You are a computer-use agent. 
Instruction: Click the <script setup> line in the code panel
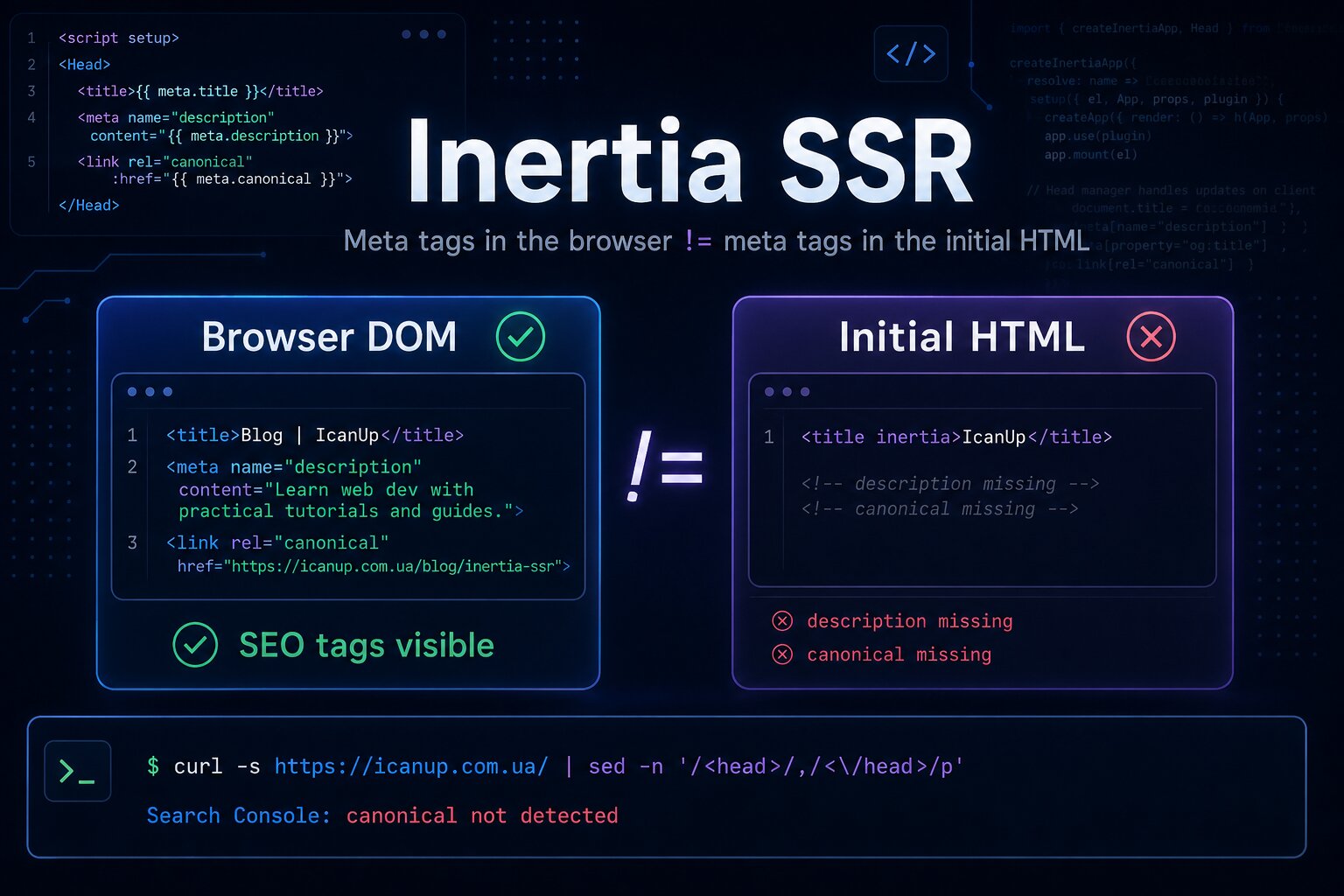coord(118,38)
